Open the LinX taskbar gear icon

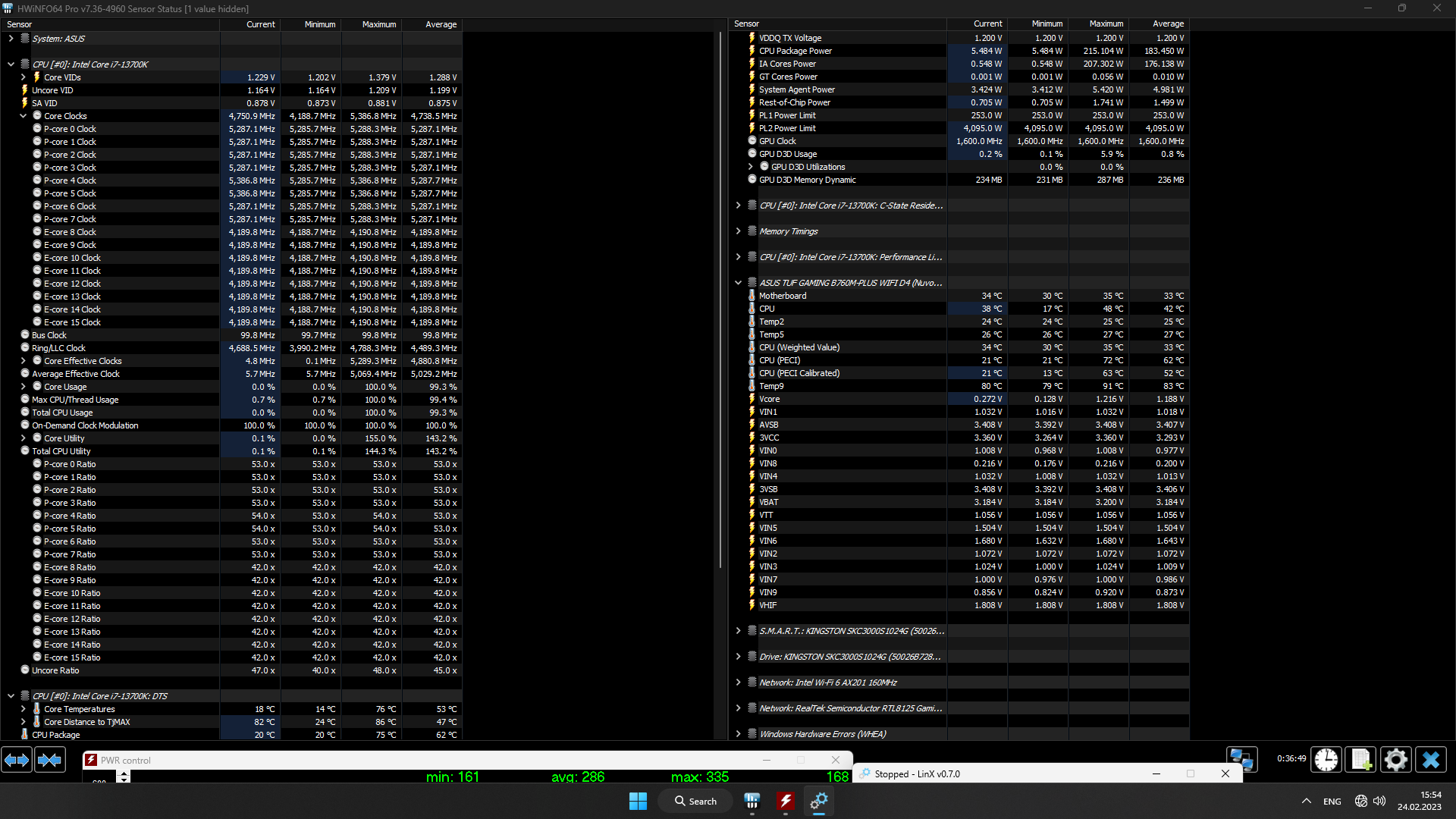(819, 801)
